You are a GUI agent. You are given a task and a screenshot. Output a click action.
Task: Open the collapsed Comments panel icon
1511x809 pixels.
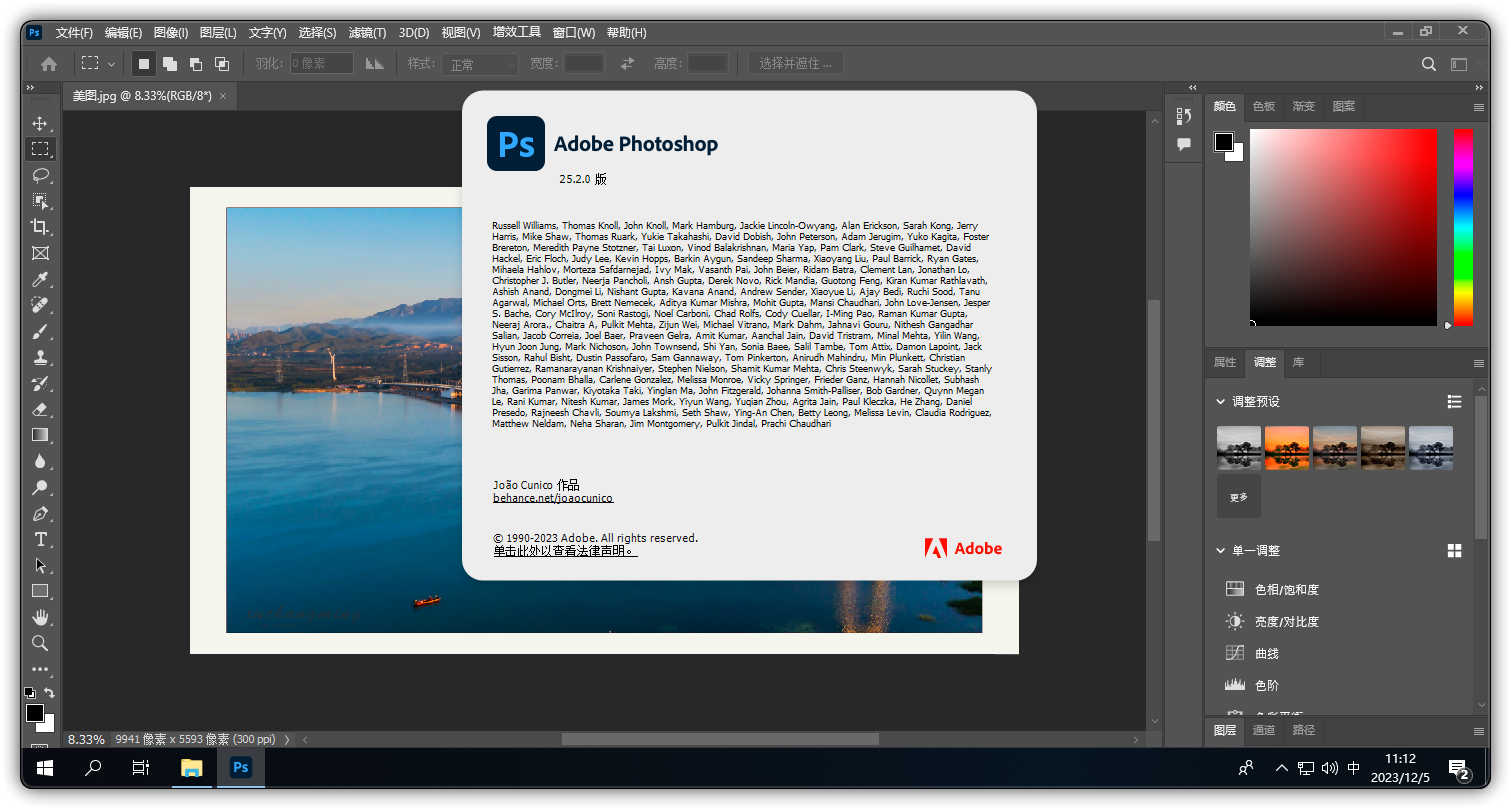[x=1184, y=144]
